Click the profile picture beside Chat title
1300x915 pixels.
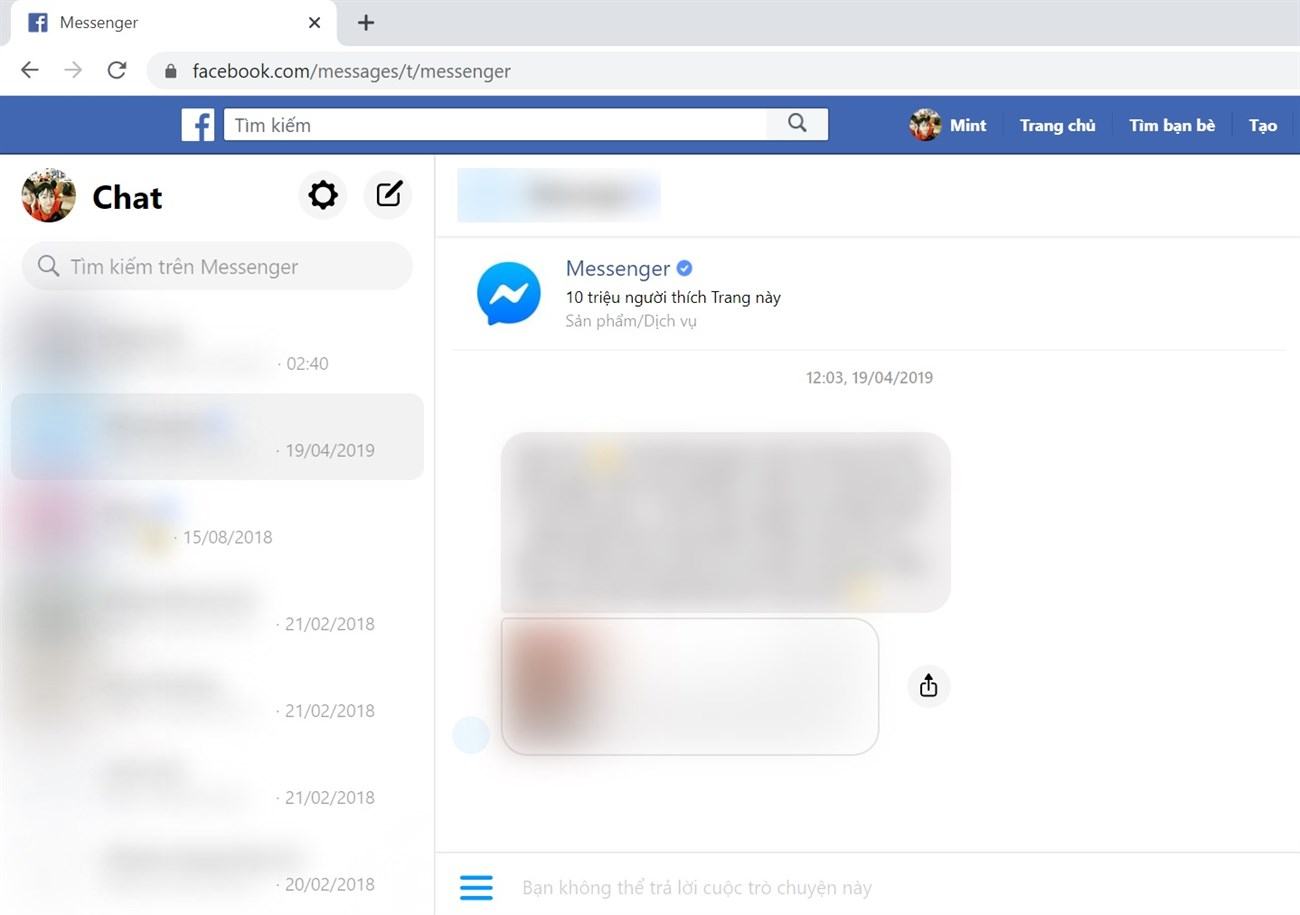(x=49, y=195)
